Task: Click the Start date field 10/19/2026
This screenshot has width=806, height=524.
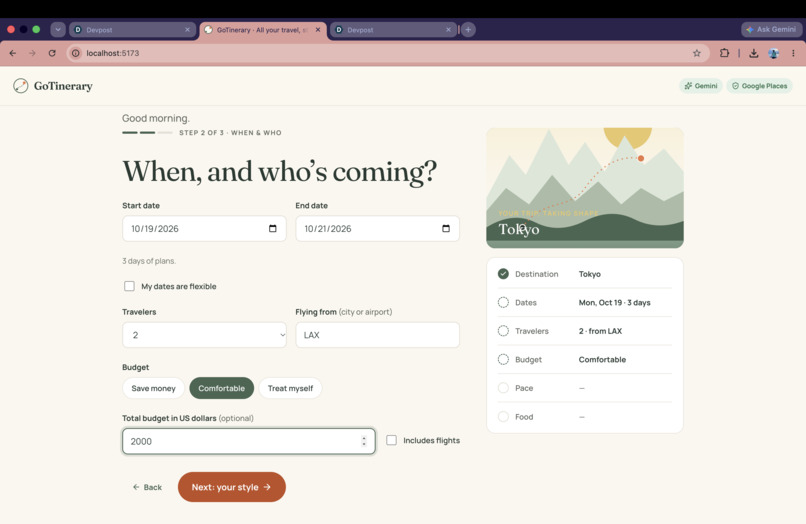Action: [204, 228]
